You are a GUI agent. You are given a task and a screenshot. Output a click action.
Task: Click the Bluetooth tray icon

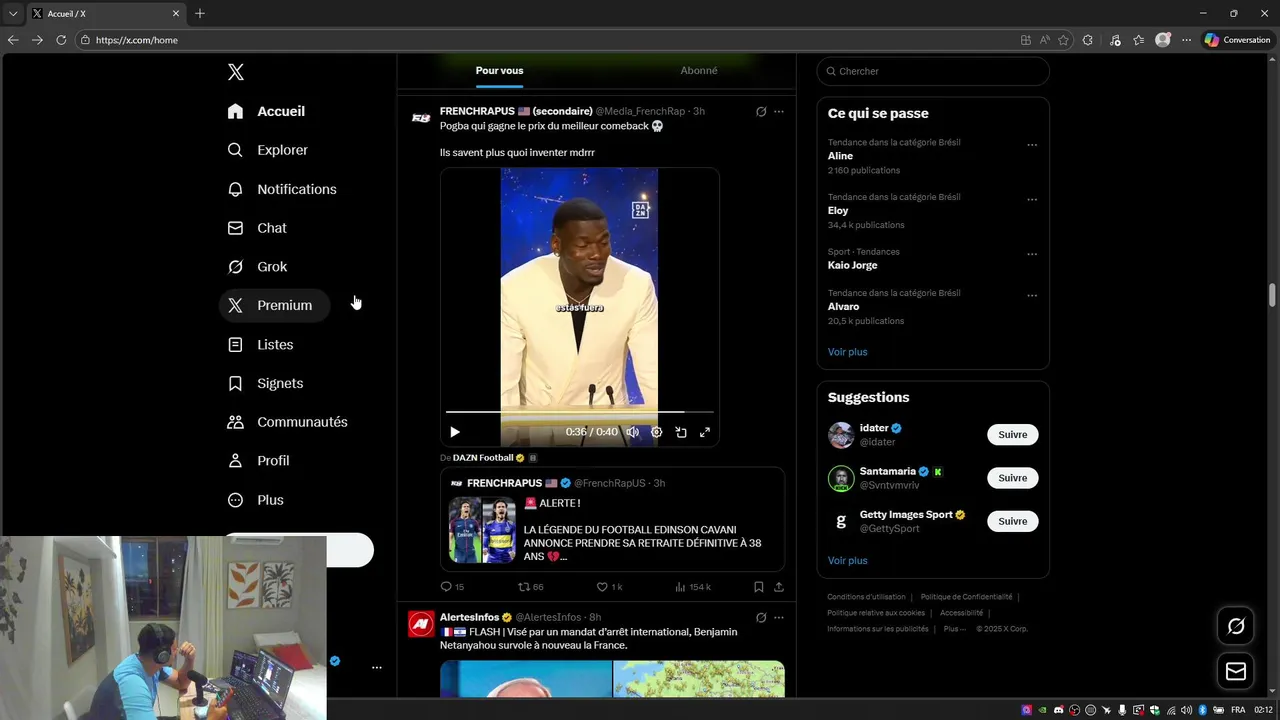point(1203,710)
